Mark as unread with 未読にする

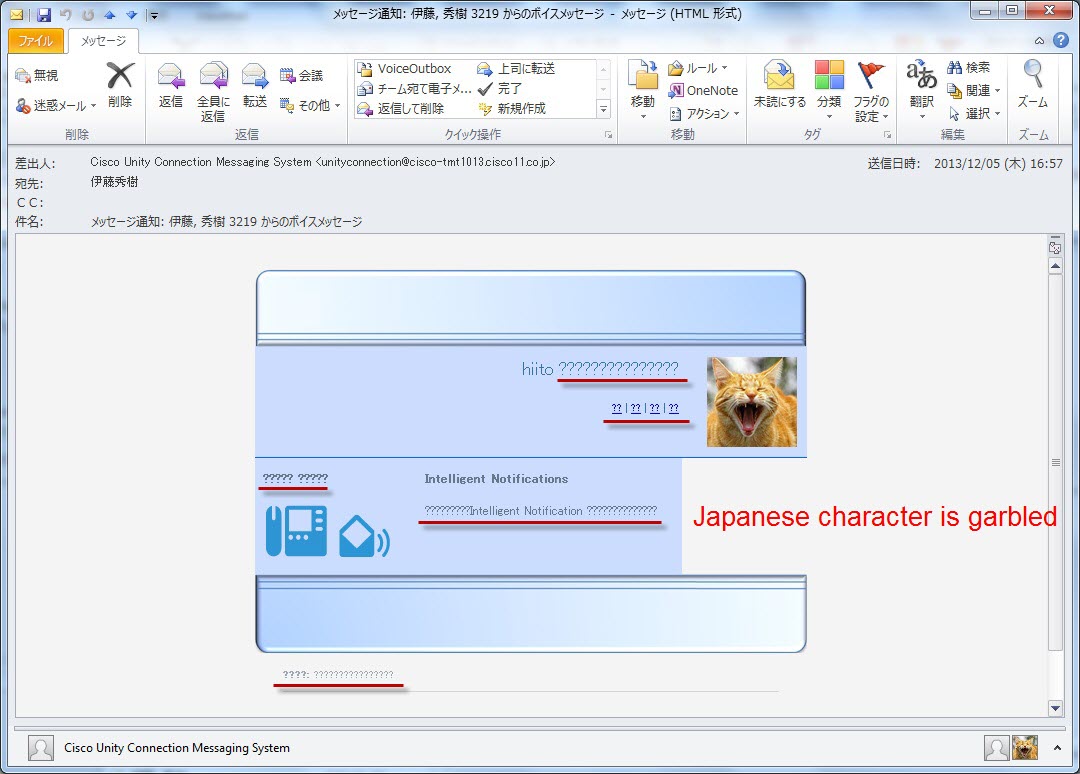[x=780, y=84]
